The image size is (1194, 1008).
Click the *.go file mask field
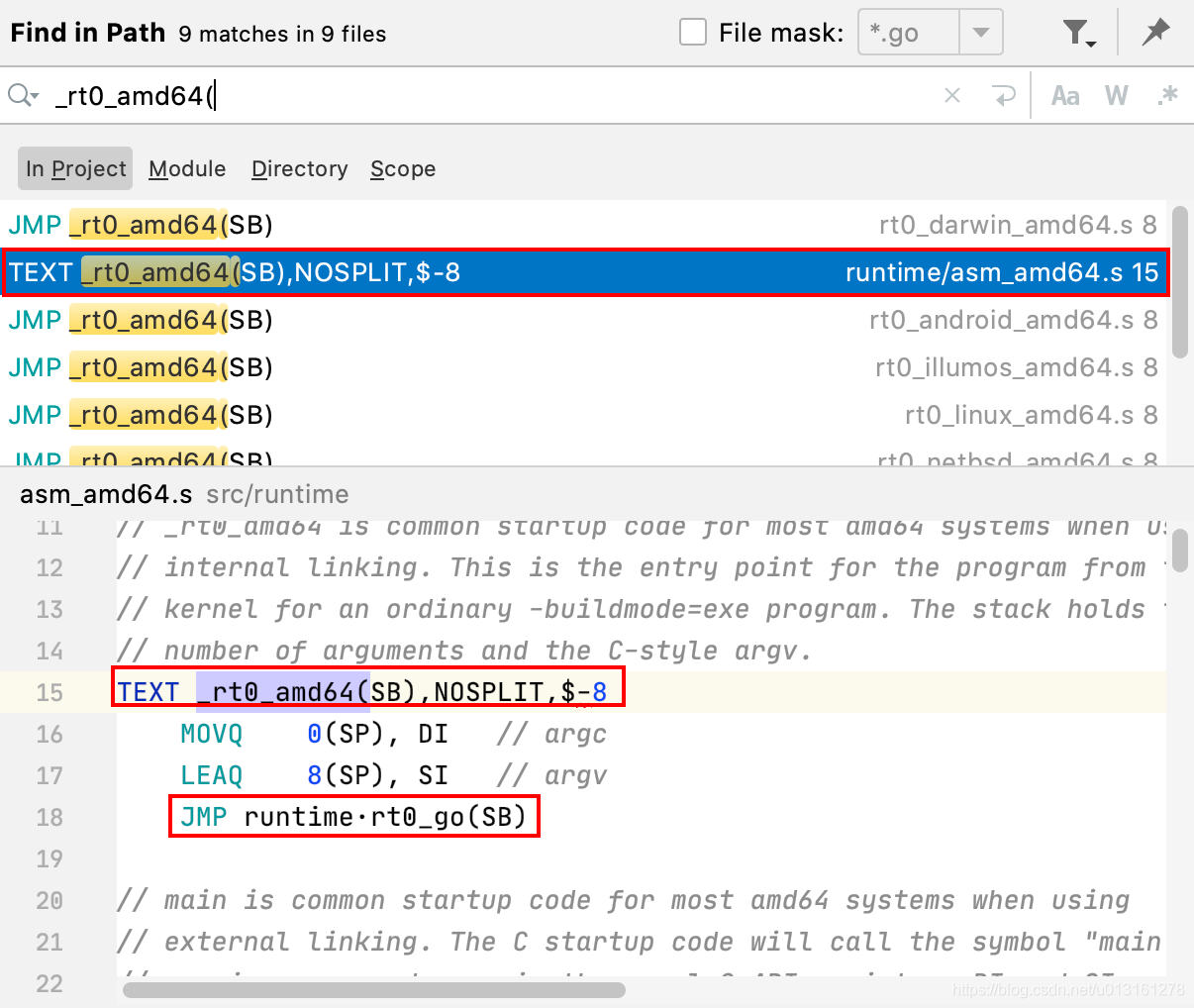click(909, 33)
